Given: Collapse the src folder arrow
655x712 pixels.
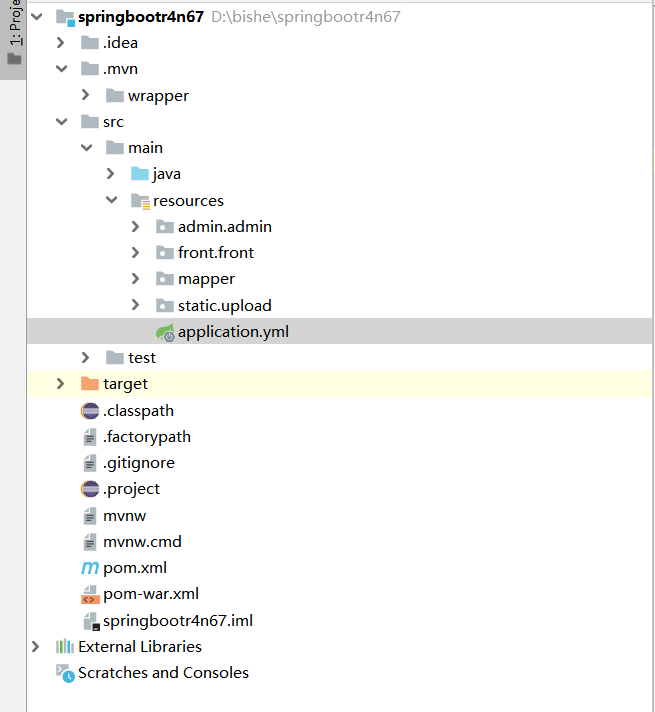Looking at the screenshot, I should 61,122.
